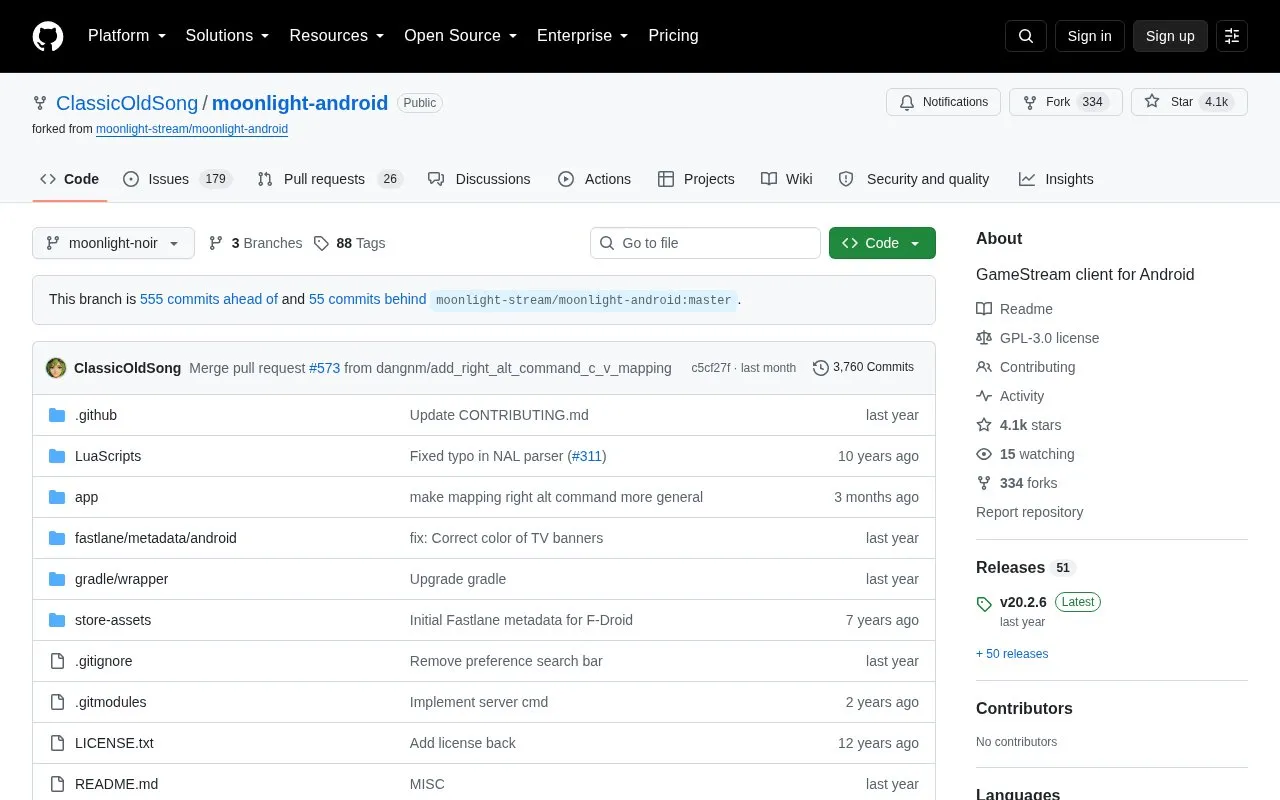The height and width of the screenshot is (800, 1280).
Task: Open the green Code dropdown button
Action: tap(882, 243)
